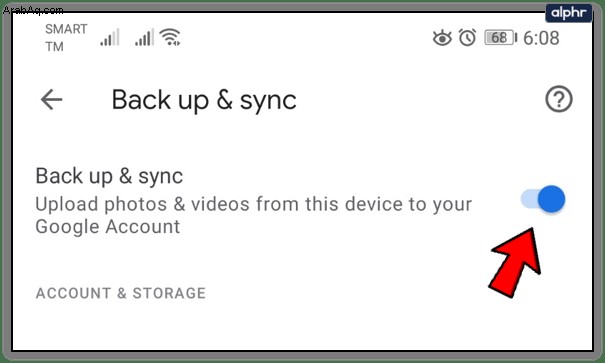Click the red arrow pointer graphic
The width and height of the screenshot is (605, 363).
(515, 263)
